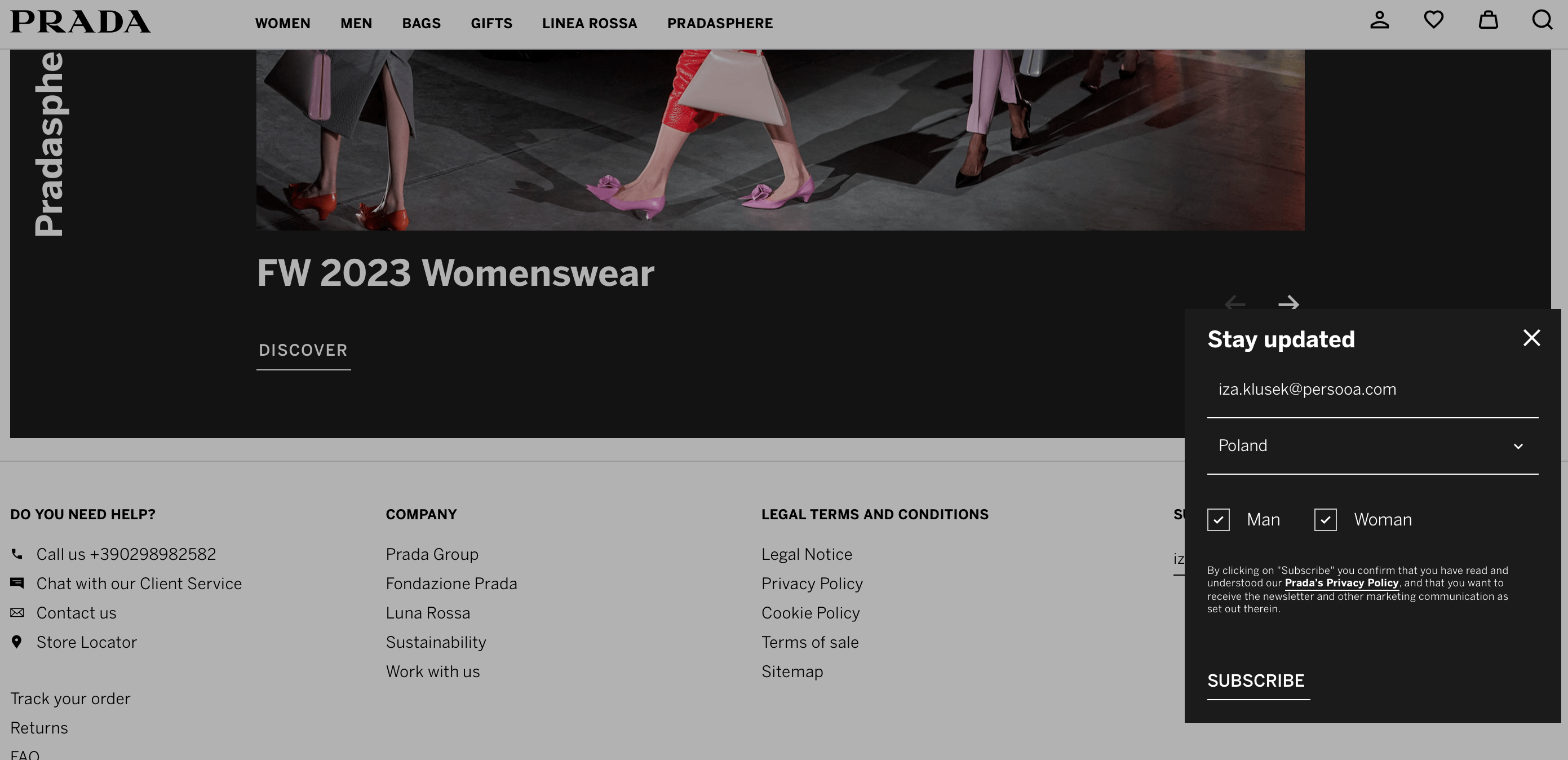Click the map pin icon beside Store Locator
Viewport: 1568px width, 760px height.
17,642
